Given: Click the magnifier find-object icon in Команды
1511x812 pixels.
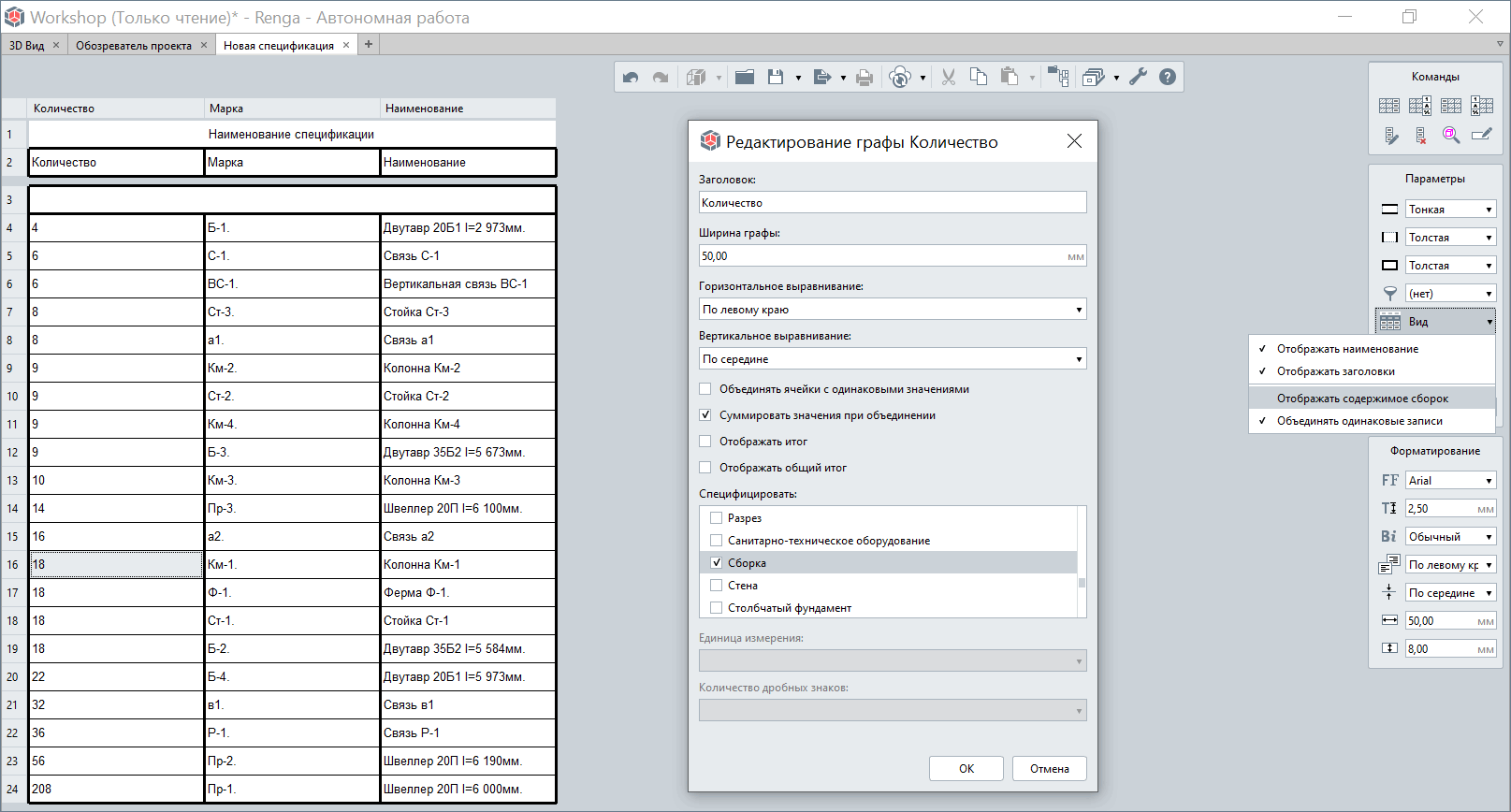Looking at the screenshot, I should tap(1451, 136).
